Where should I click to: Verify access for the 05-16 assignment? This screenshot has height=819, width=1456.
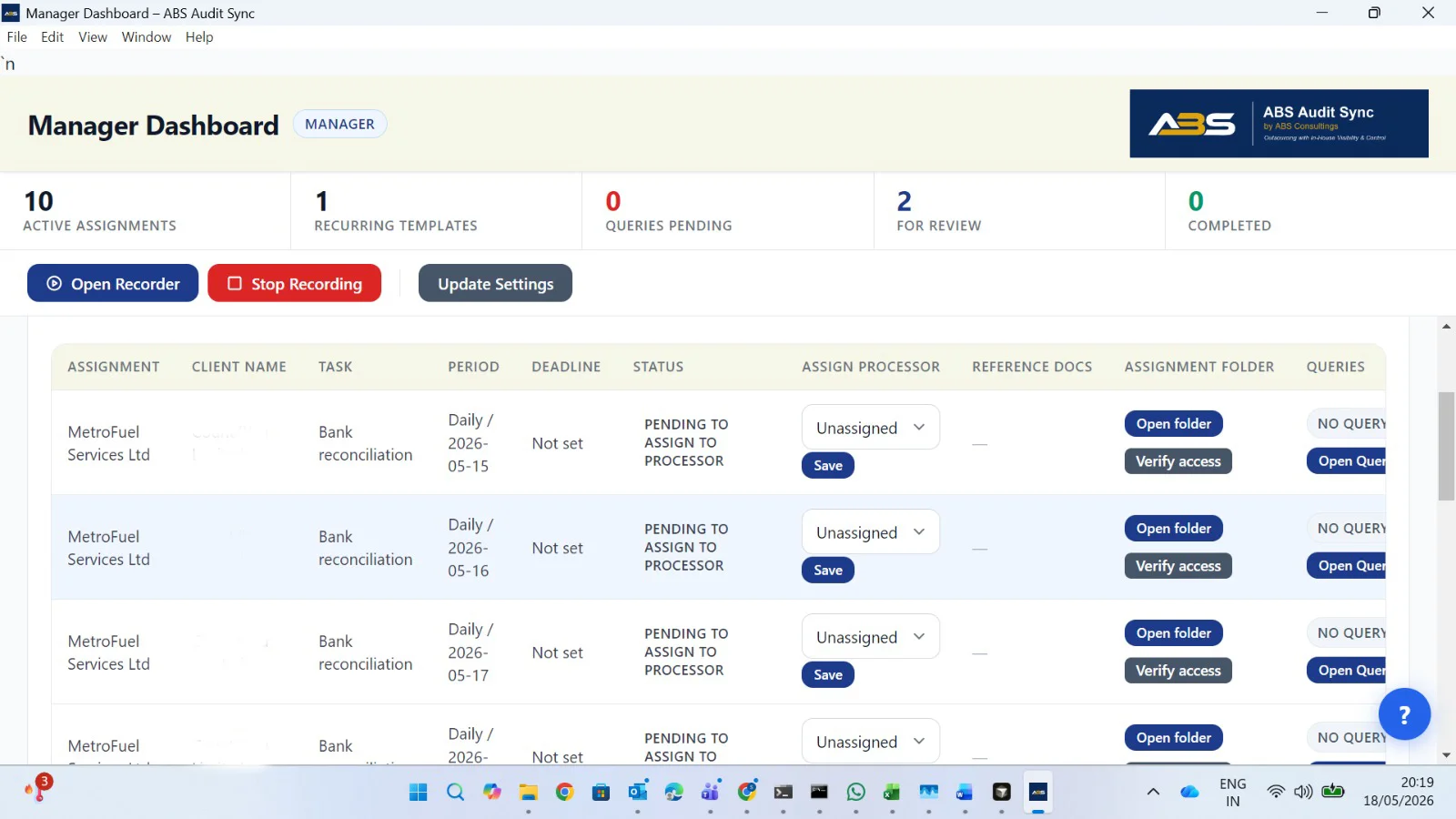tap(1178, 566)
